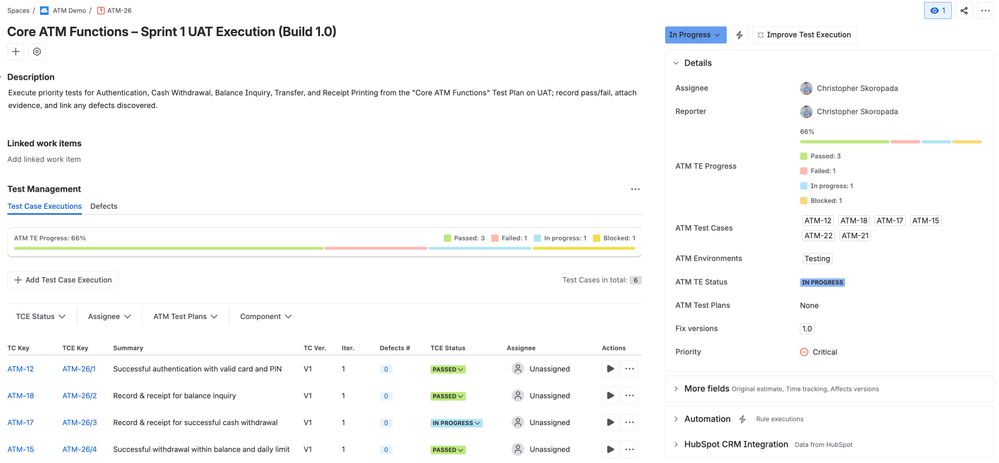The width and height of the screenshot is (999, 463).
Task: Open the Component filter dropdown
Action: point(266,317)
